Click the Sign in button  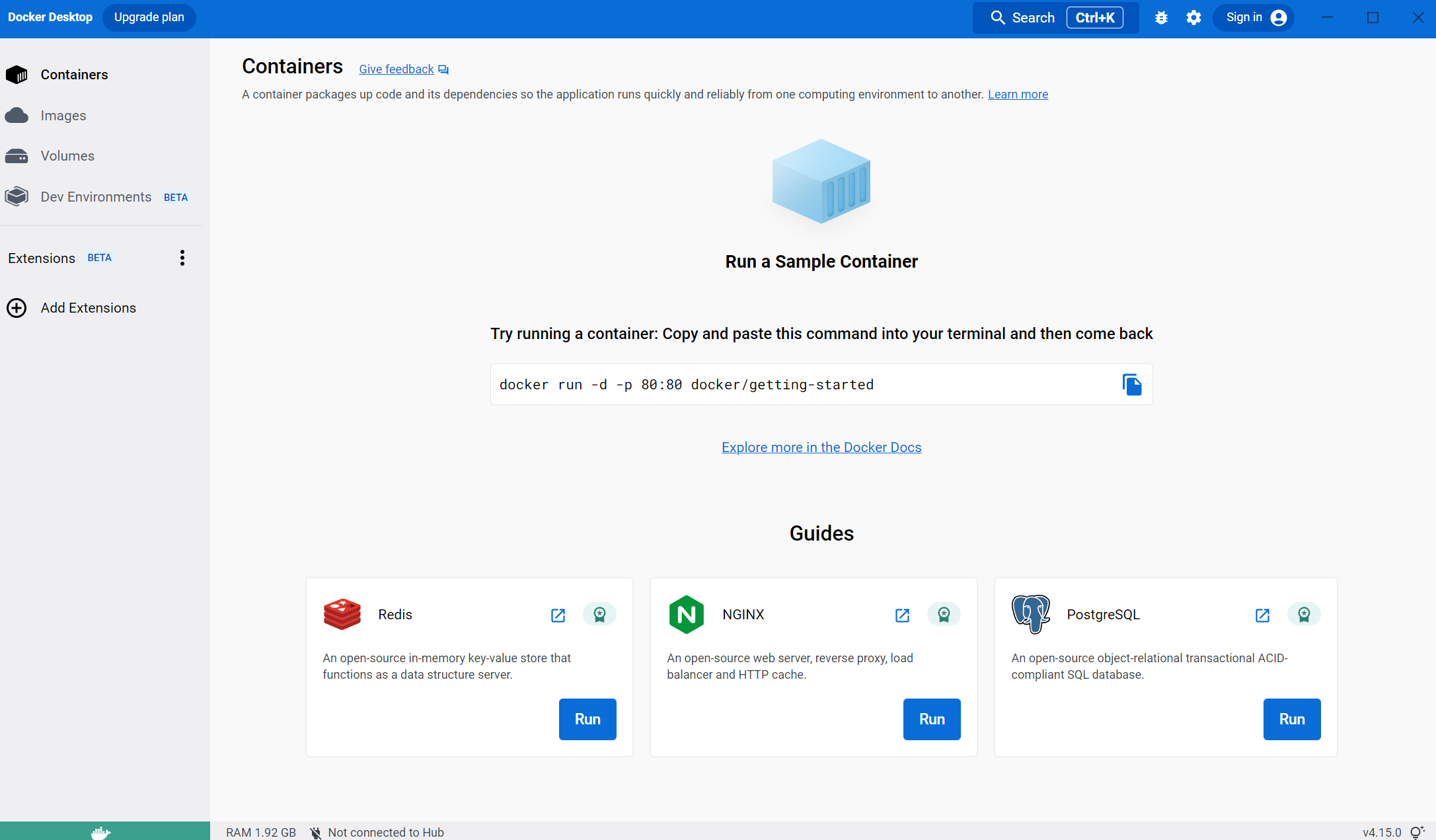point(1254,18)
